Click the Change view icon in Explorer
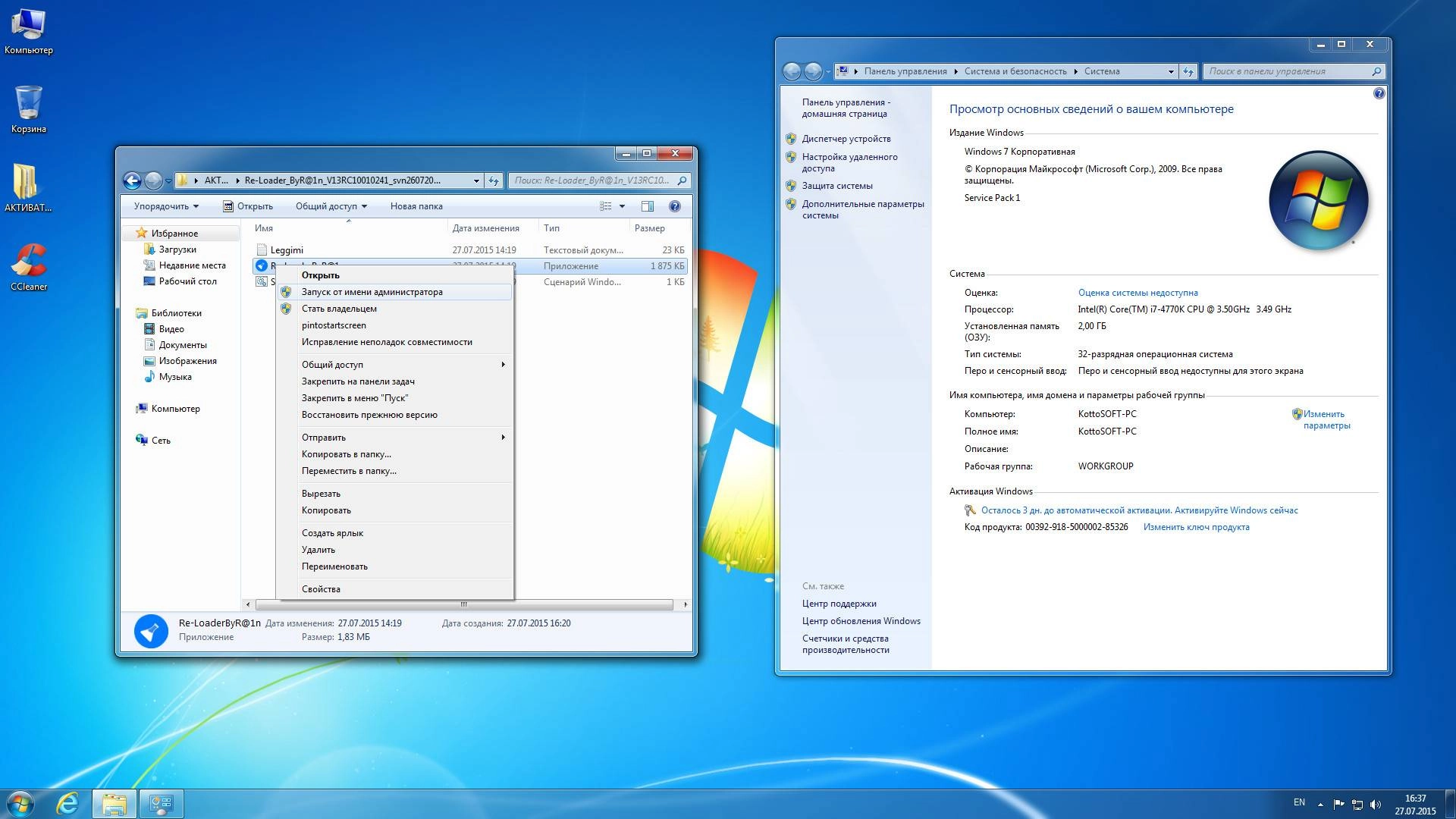The image size is (1456, 819). pyautogui.click(x=605, y=206)
